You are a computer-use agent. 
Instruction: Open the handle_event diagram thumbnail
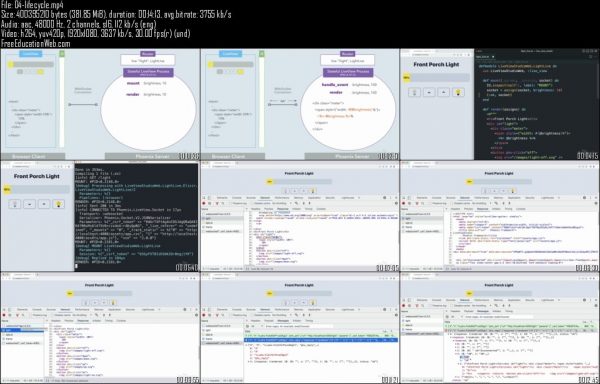[x=300, y=104]
